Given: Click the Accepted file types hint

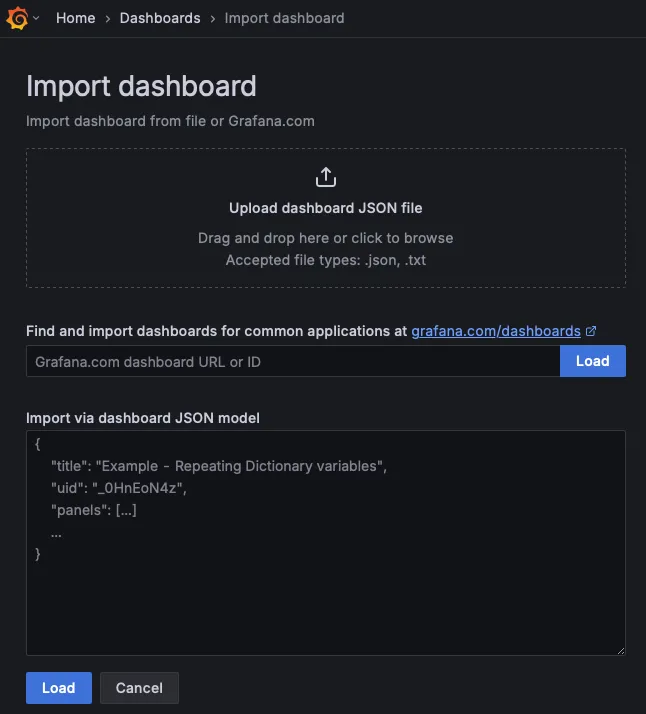Looking at the screenshot, I should pyautogui.click(x=325, y=260).
